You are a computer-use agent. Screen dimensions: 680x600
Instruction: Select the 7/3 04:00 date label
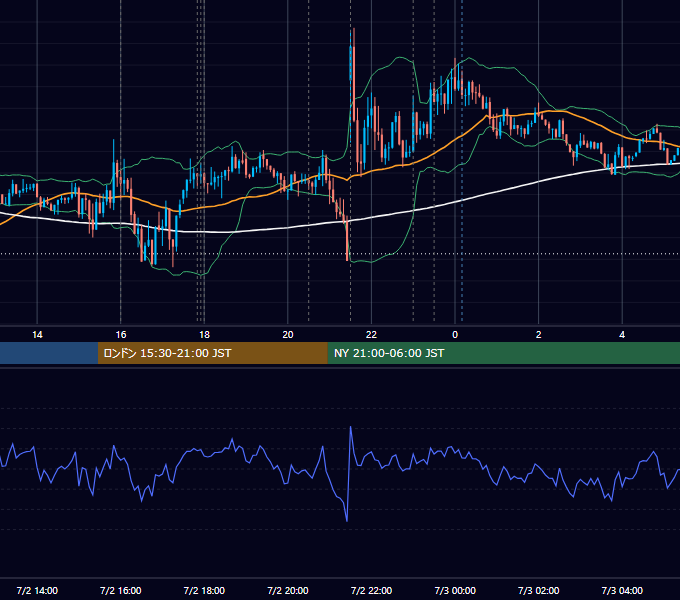(622, 590)
